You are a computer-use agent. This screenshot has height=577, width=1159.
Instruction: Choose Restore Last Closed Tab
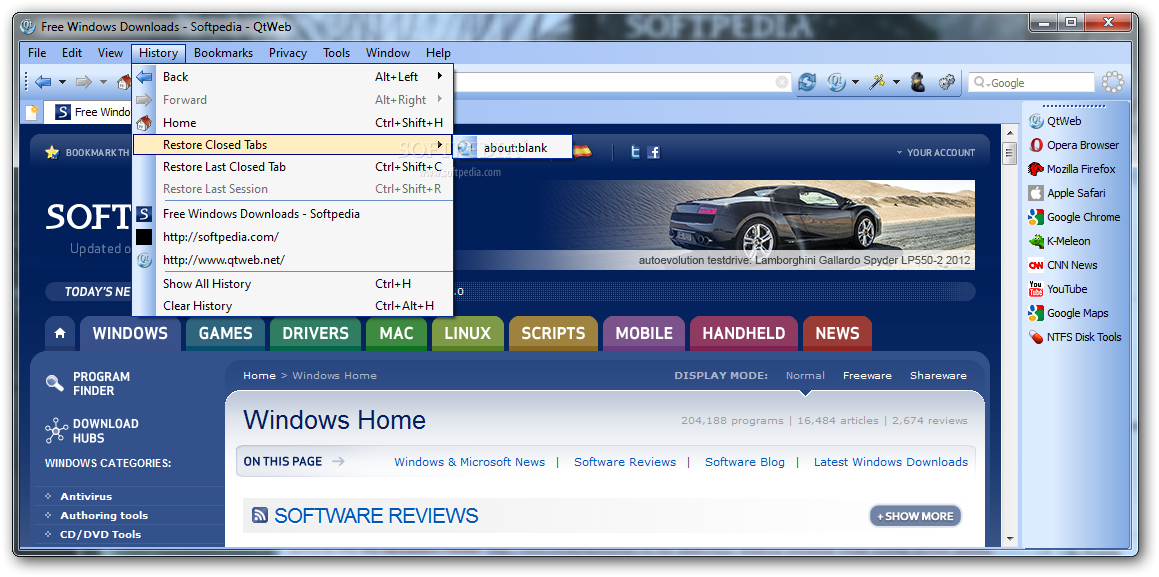[x=293, y=167]
